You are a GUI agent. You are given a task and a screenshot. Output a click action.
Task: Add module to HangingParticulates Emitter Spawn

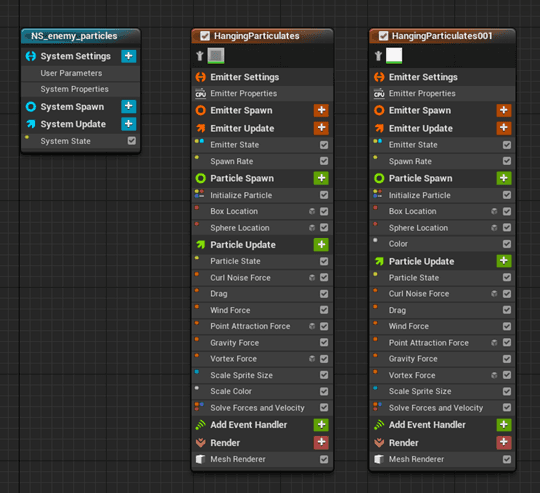tap(321, 110)
